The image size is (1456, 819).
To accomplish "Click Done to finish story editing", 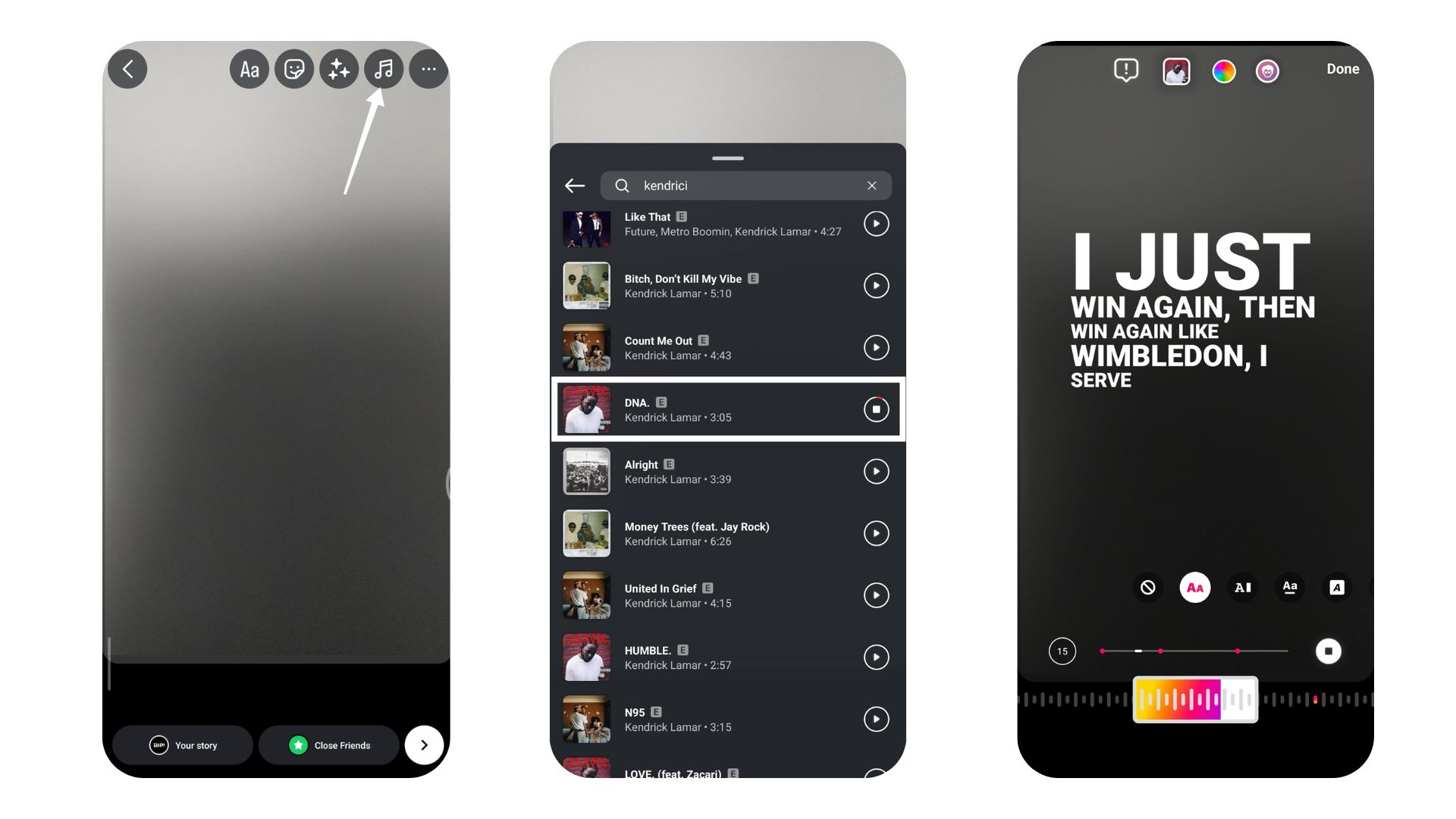I will [x=1343, y=68].
